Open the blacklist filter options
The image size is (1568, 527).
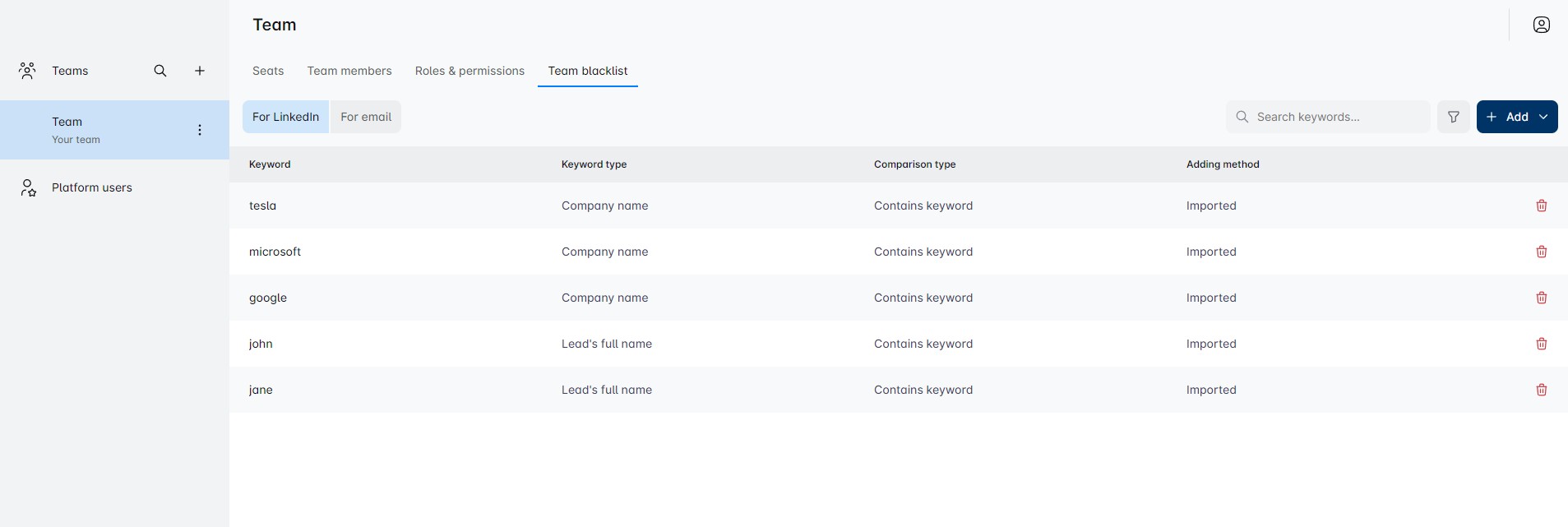(x=1453, y=117)
